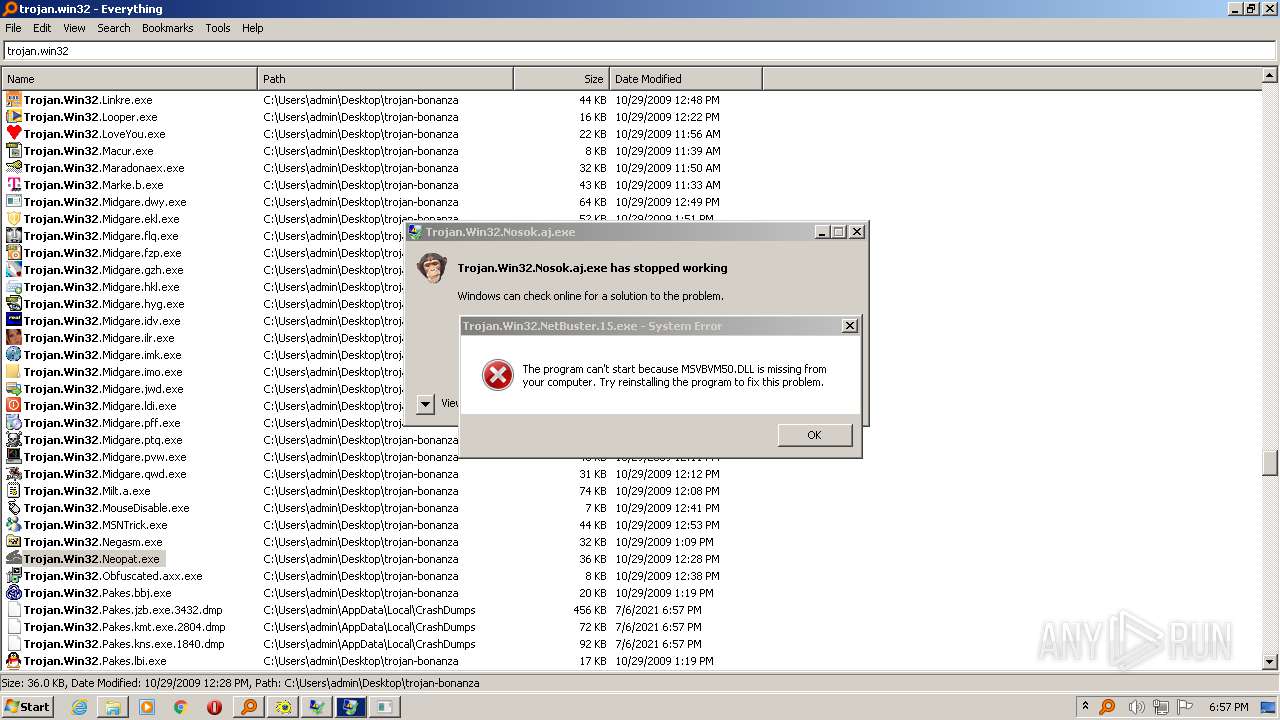The image size is (1280, 720).
Task: Show hidden system tray icons
Action: pyautogui.click(x=1086, y=706)
